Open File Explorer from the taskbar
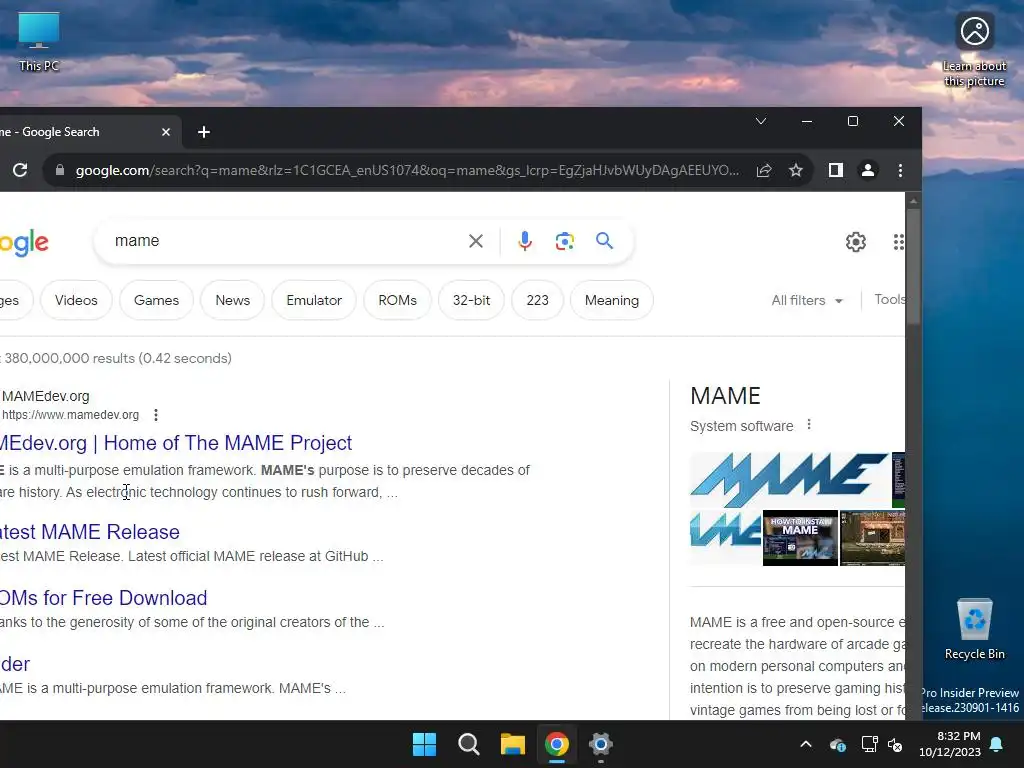Image resolution: width=1024 pixels, height=768 pixels. coord(513,744)
